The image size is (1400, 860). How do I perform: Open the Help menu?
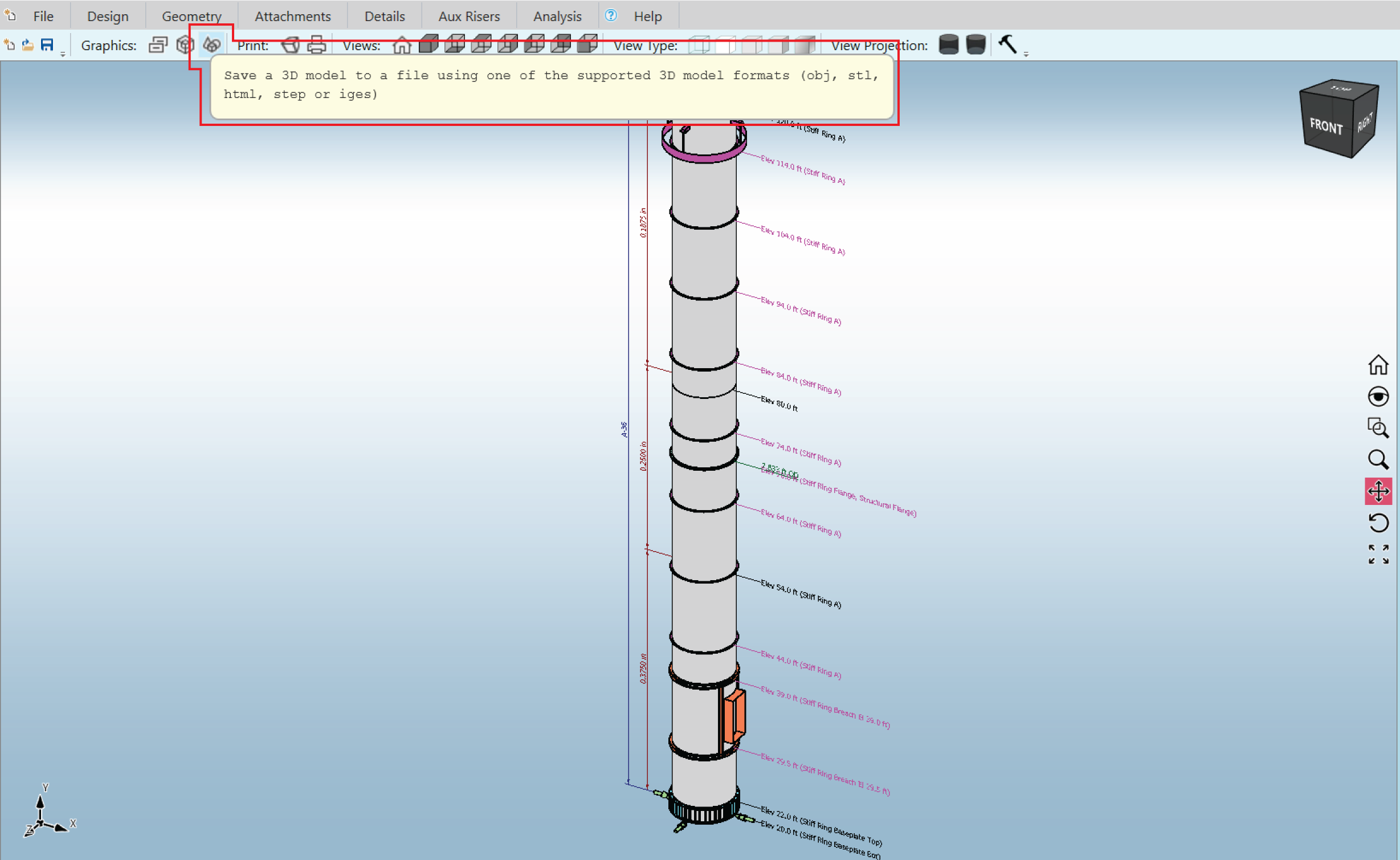point(647,16)
